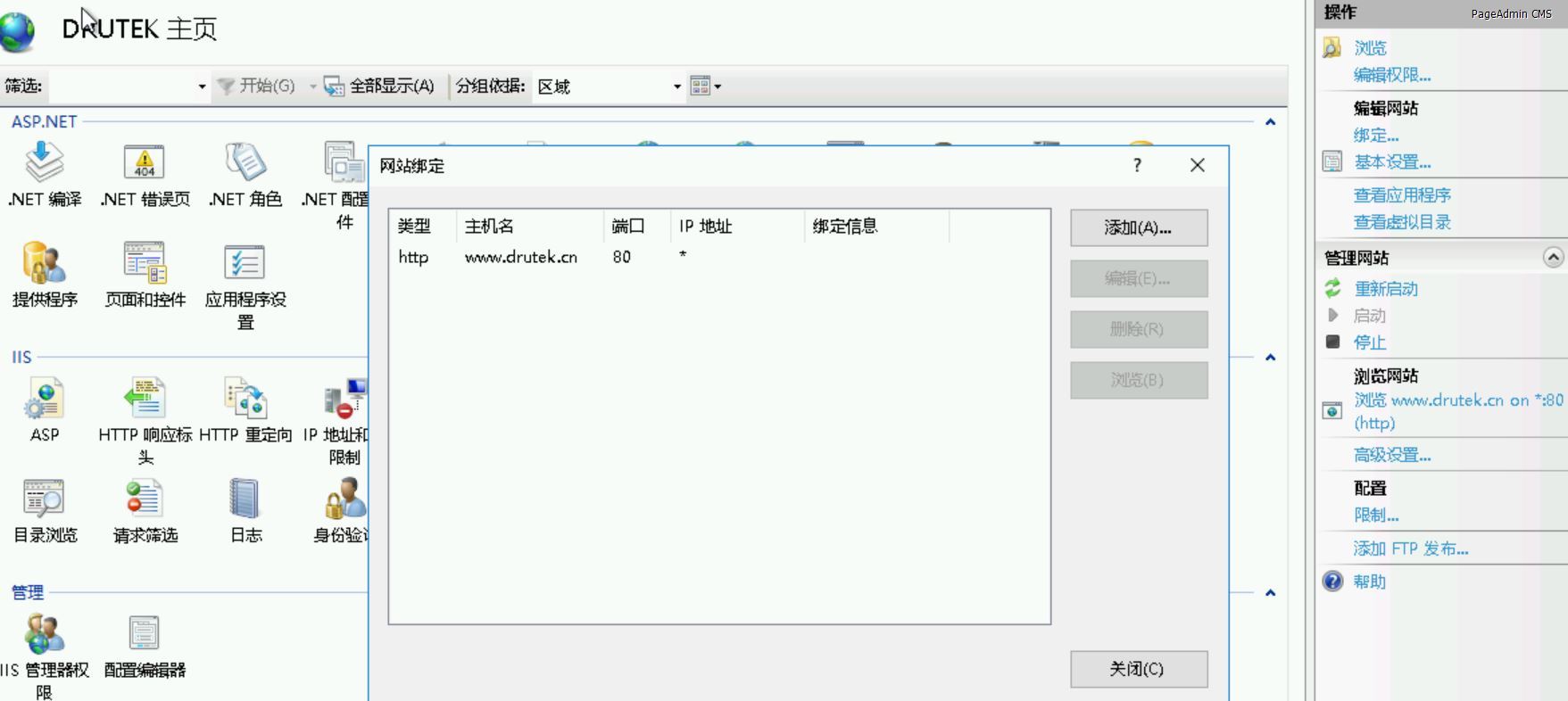
Task: Open the HTTP 重定向 feature icon
Action: [245, 398]
